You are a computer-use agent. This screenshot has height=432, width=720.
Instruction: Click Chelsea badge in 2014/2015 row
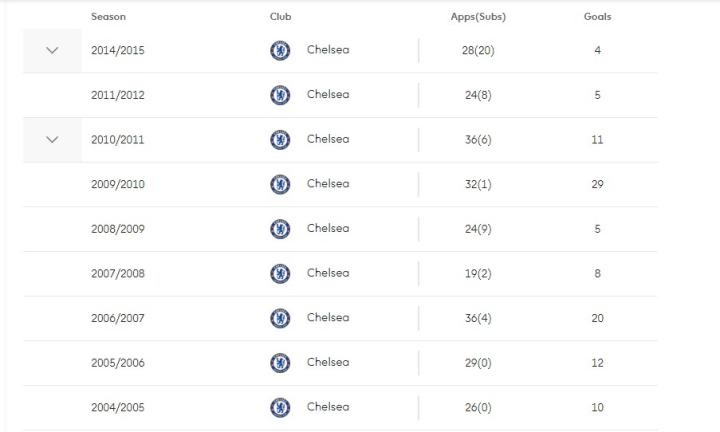point(280,50)
